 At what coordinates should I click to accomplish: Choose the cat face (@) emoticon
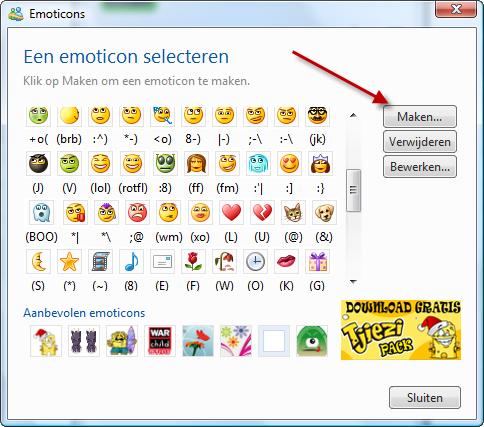point(293,212)
